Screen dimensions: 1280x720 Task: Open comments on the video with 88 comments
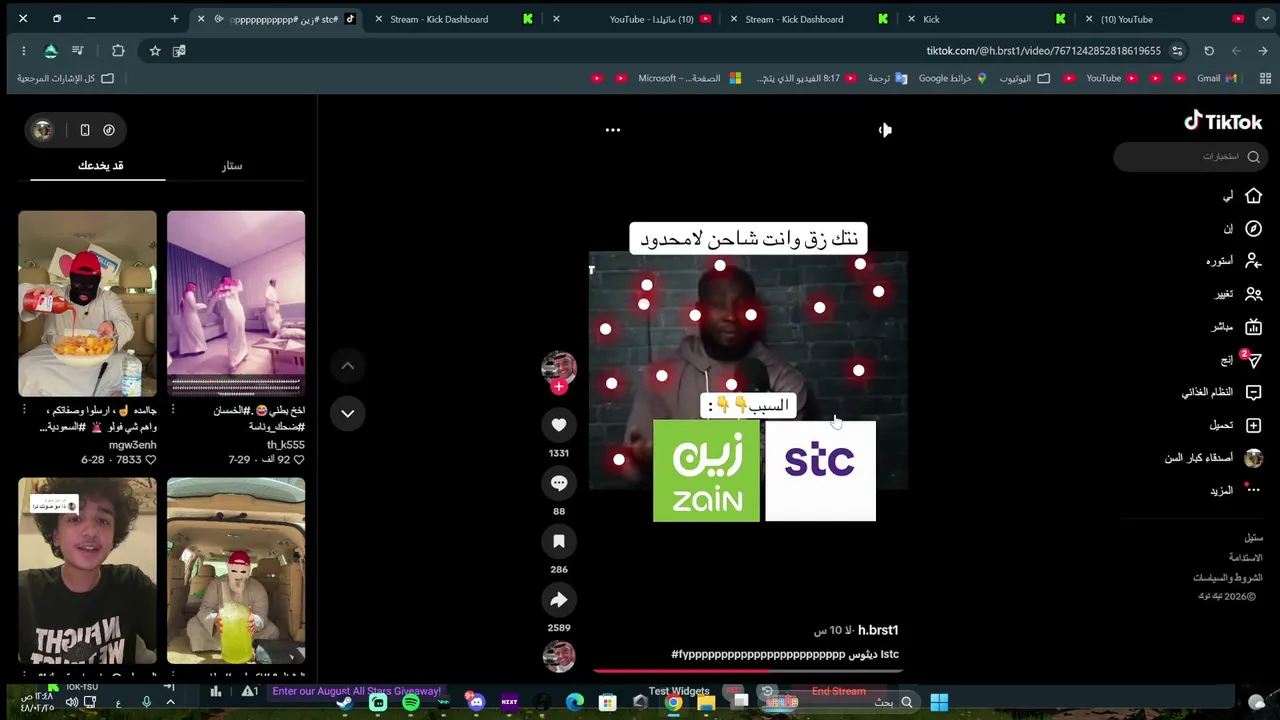tap(559, 483)
